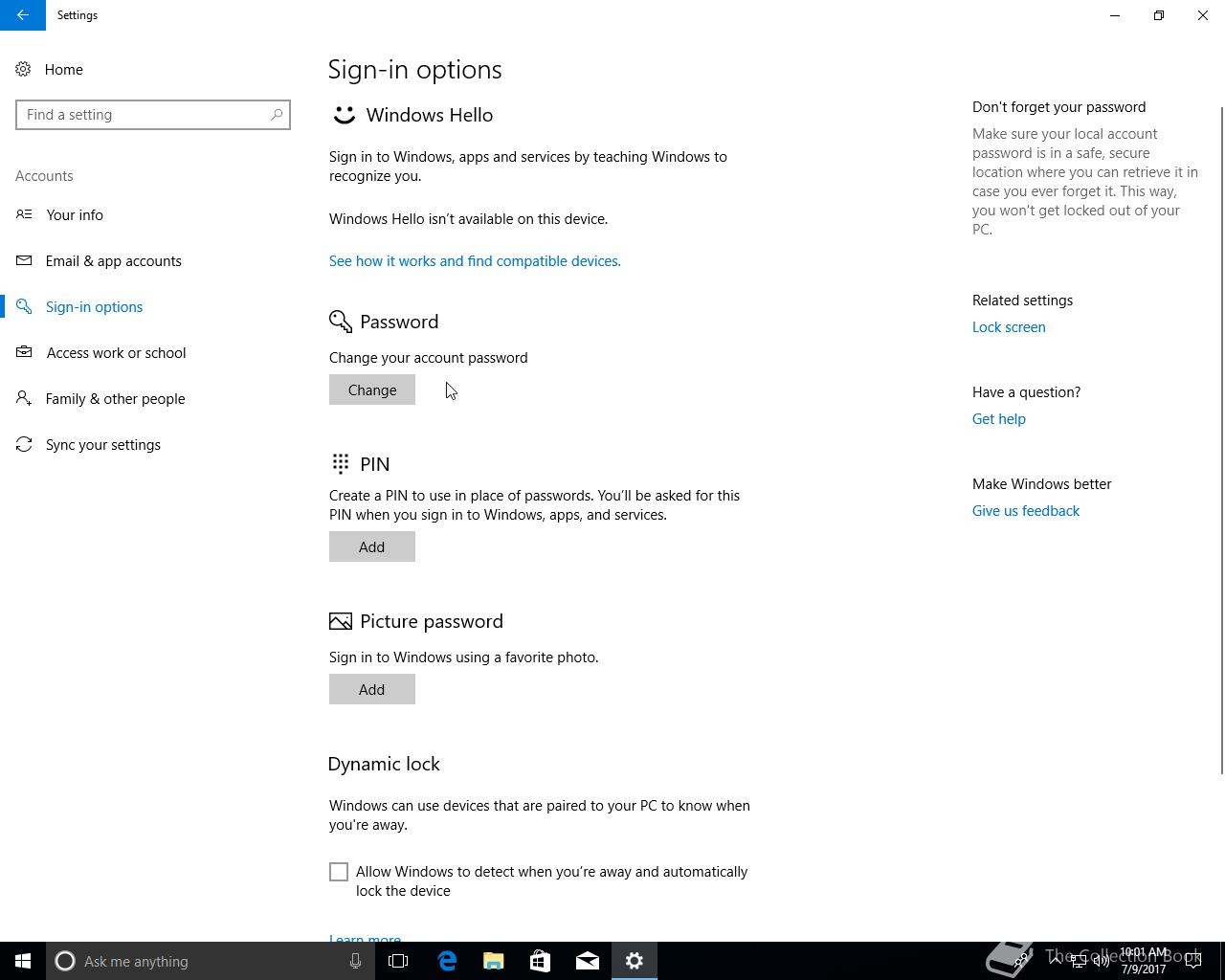Enable Allow Windows to detect when you're away

click(x=339, y=872)
